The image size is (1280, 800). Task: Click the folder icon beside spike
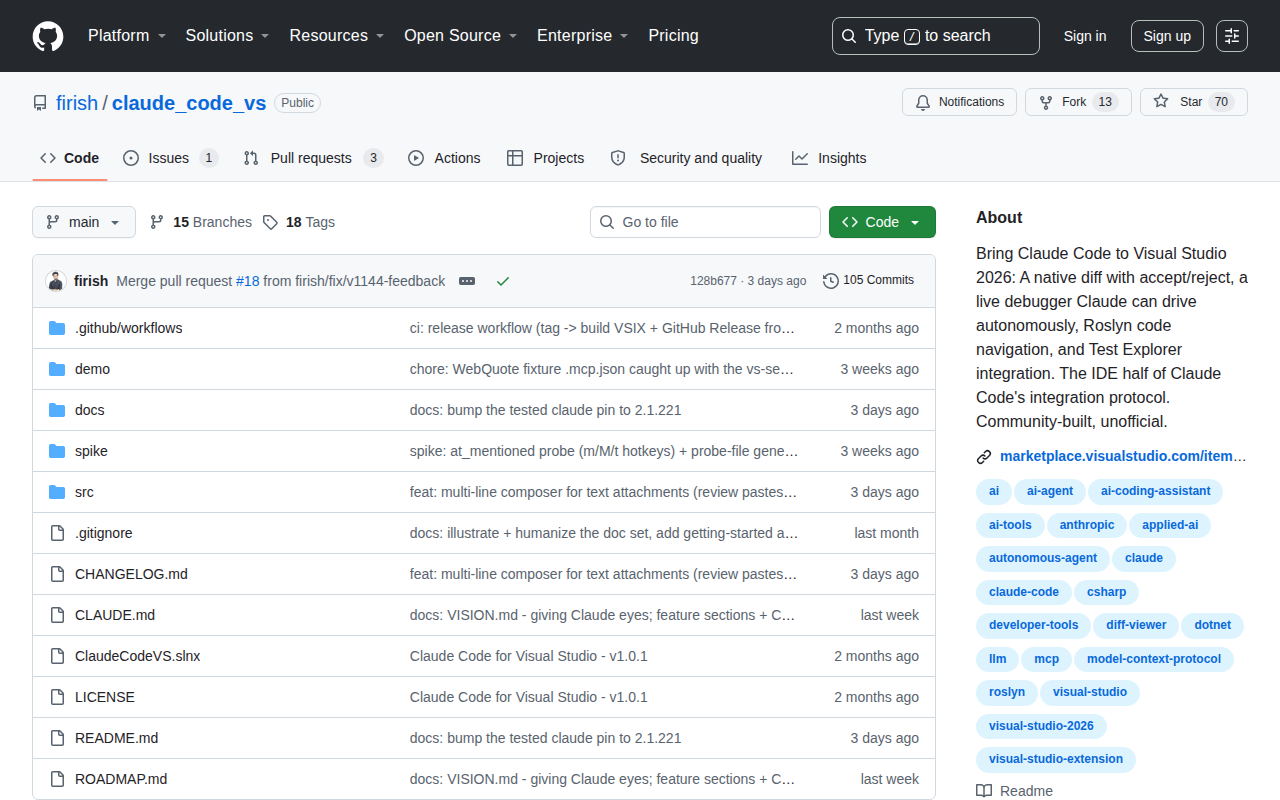coord(57,451)
